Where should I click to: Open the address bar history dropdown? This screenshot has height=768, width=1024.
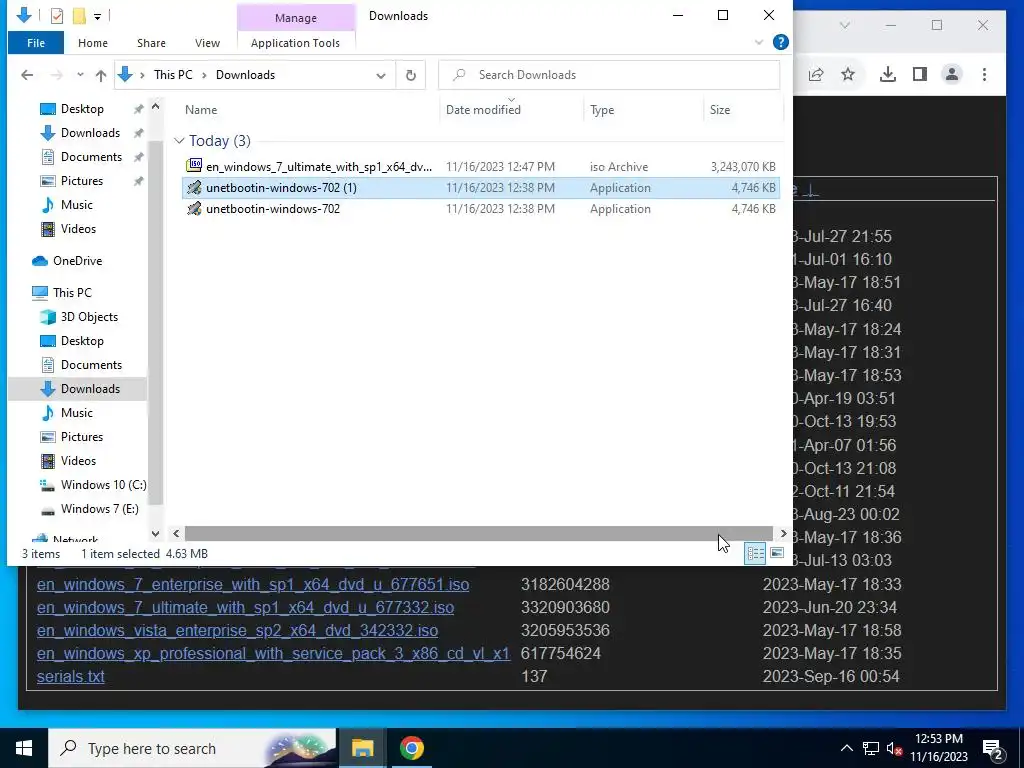381,75
